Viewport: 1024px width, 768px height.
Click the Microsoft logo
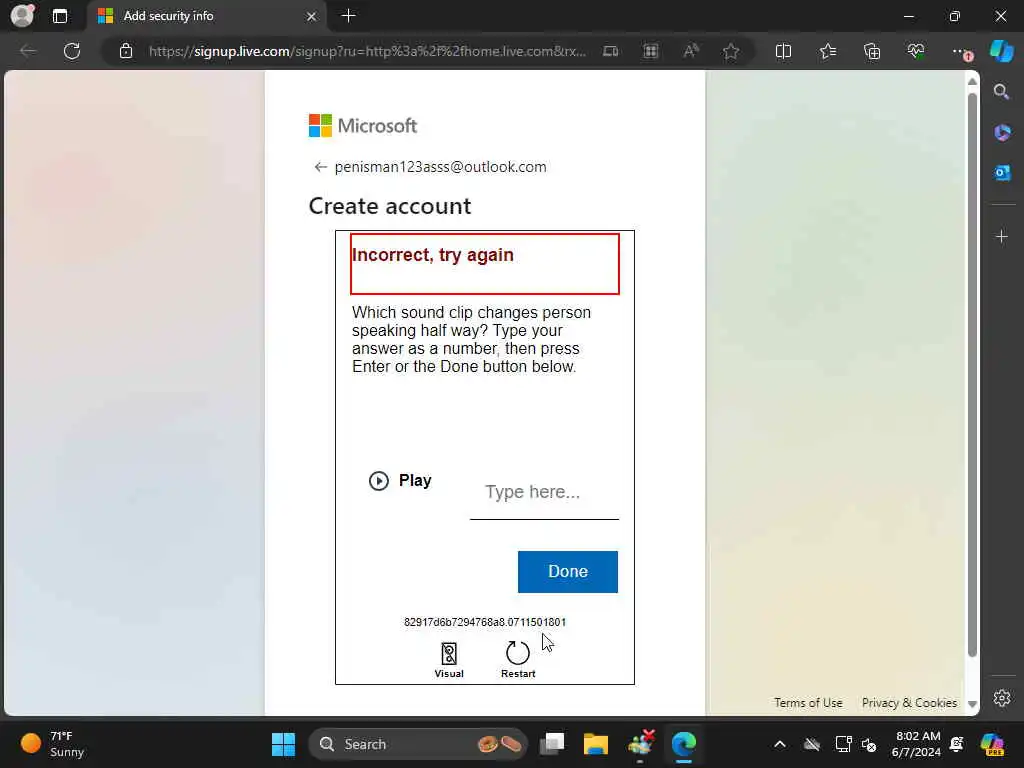point(362,125)
